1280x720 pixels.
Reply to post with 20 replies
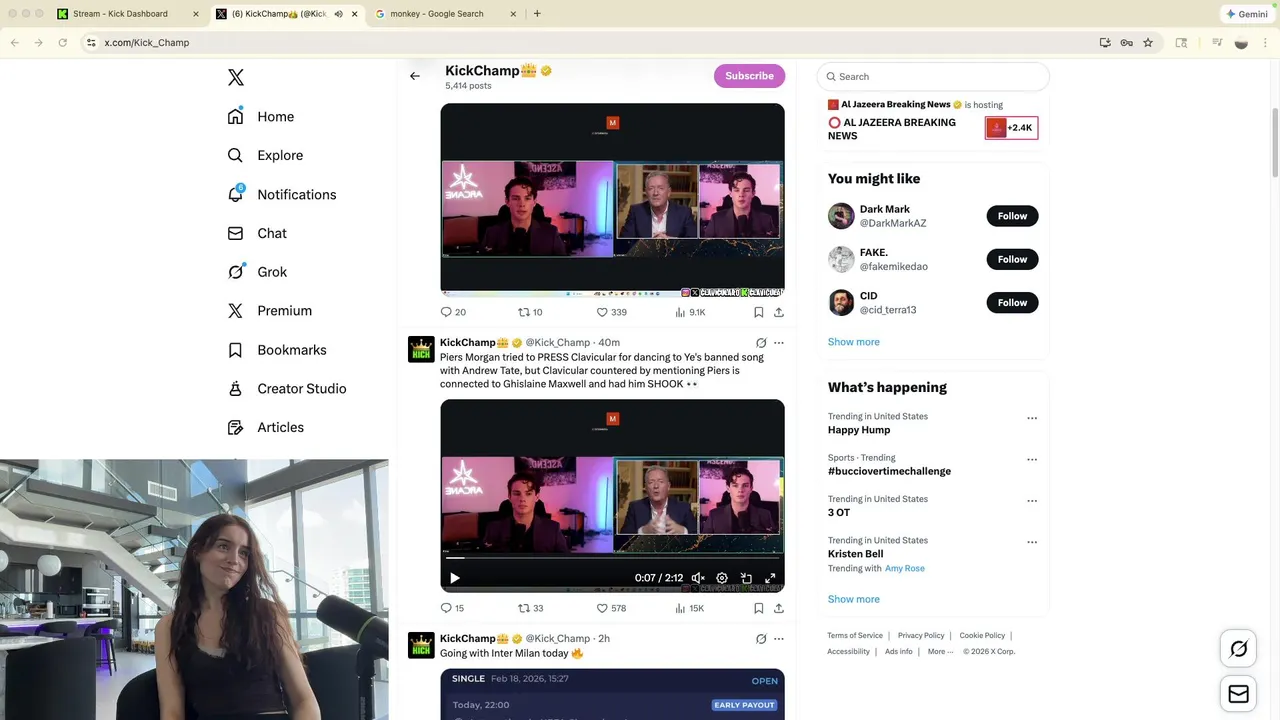[x=453, y=312]
